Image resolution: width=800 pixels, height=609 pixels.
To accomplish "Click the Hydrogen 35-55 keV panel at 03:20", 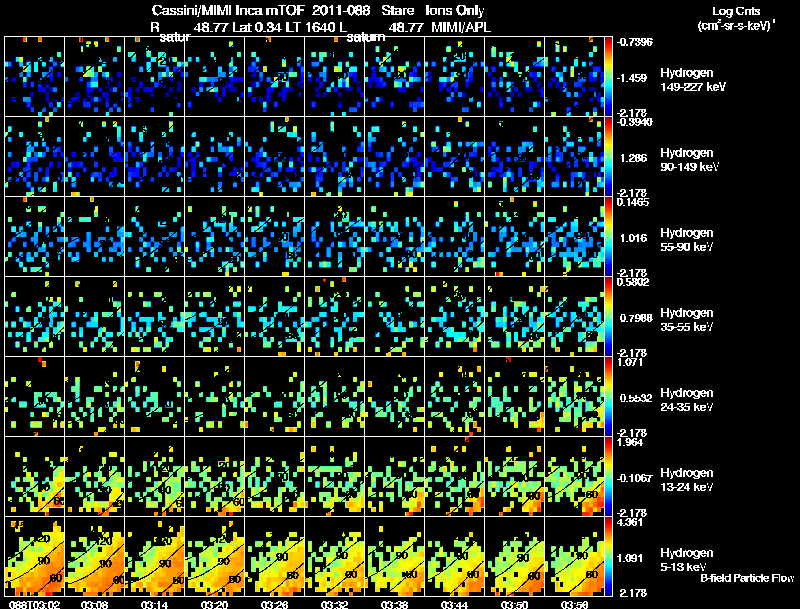I will coord(214,316).
